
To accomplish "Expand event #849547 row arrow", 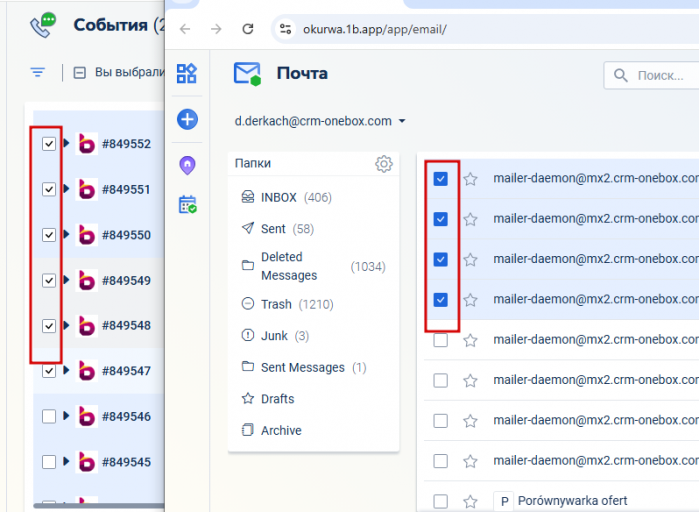I will pos(66,370).
